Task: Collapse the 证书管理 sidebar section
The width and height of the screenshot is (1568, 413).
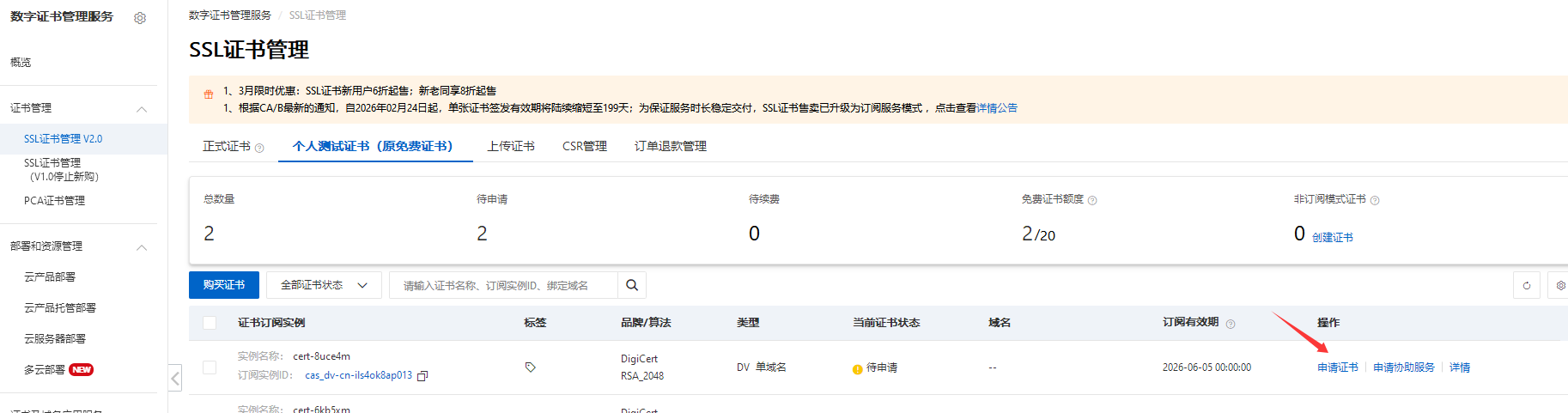Action: tap(142, 109)
